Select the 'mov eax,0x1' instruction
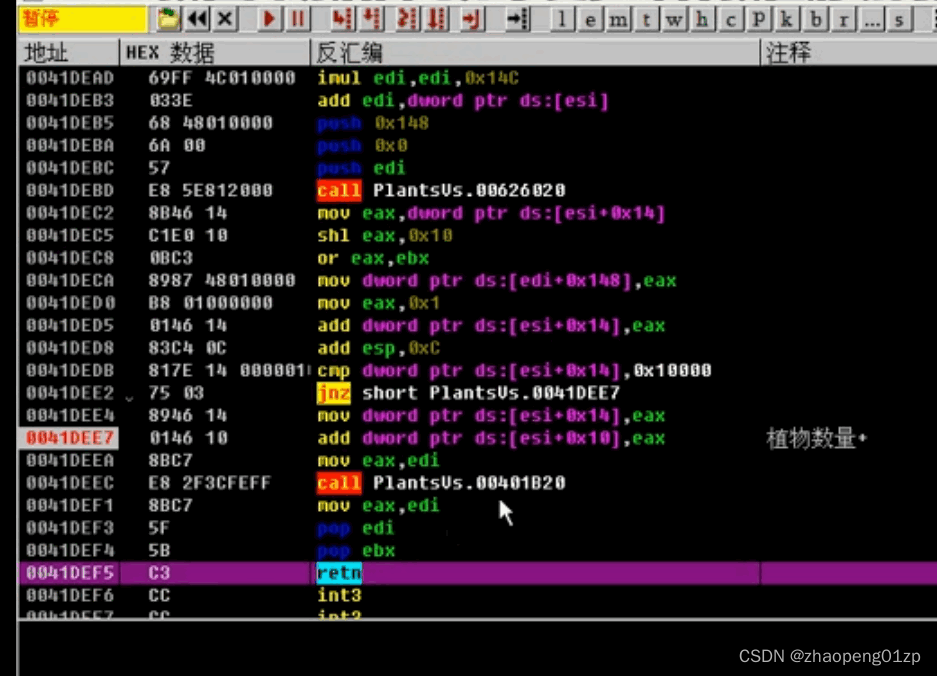Viewport: 937px width, 676px height. [x=378, y=303]
